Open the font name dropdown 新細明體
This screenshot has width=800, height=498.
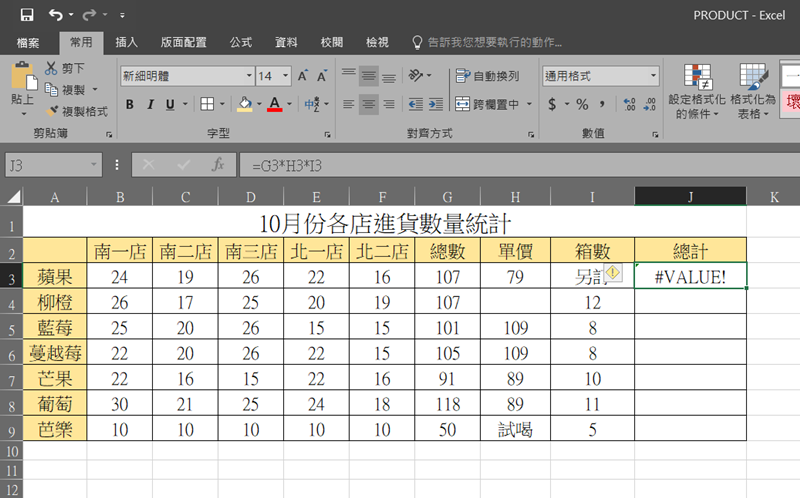click(x=187, y=76)
